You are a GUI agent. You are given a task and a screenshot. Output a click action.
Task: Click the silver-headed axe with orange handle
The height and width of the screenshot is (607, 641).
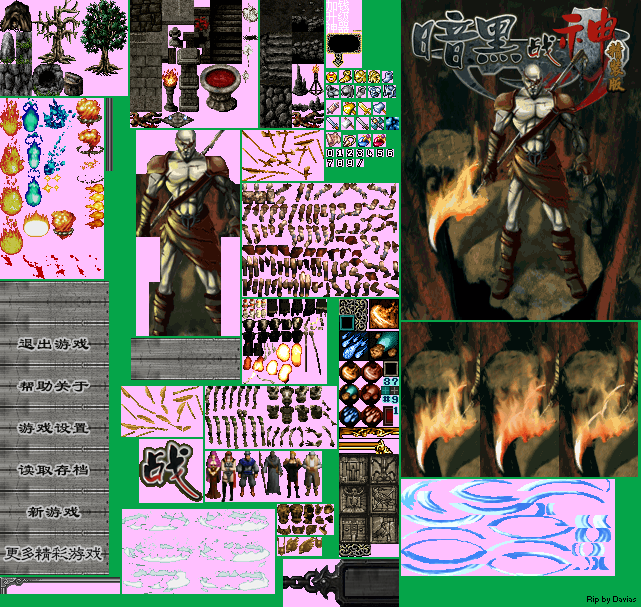tap(379, 108)
